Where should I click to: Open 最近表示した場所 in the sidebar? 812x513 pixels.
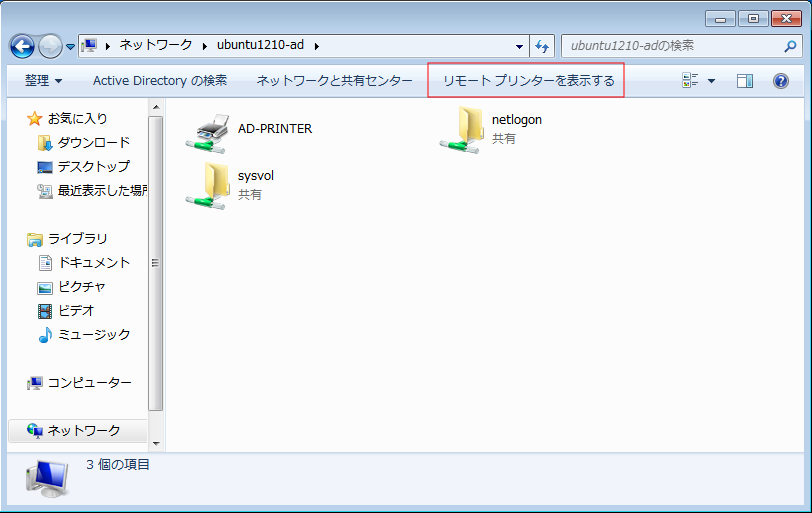(102, 190)
